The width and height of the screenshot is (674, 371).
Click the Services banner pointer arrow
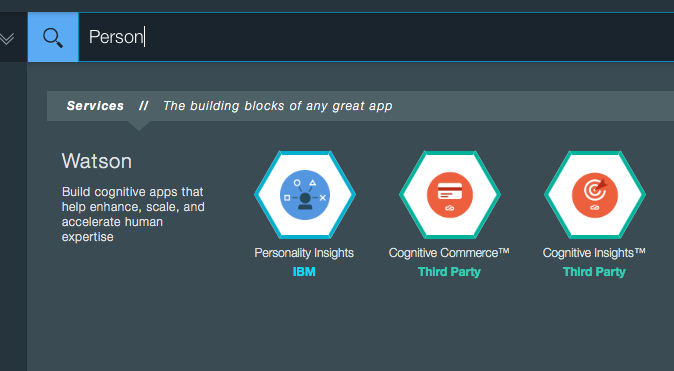coord(139,126)
